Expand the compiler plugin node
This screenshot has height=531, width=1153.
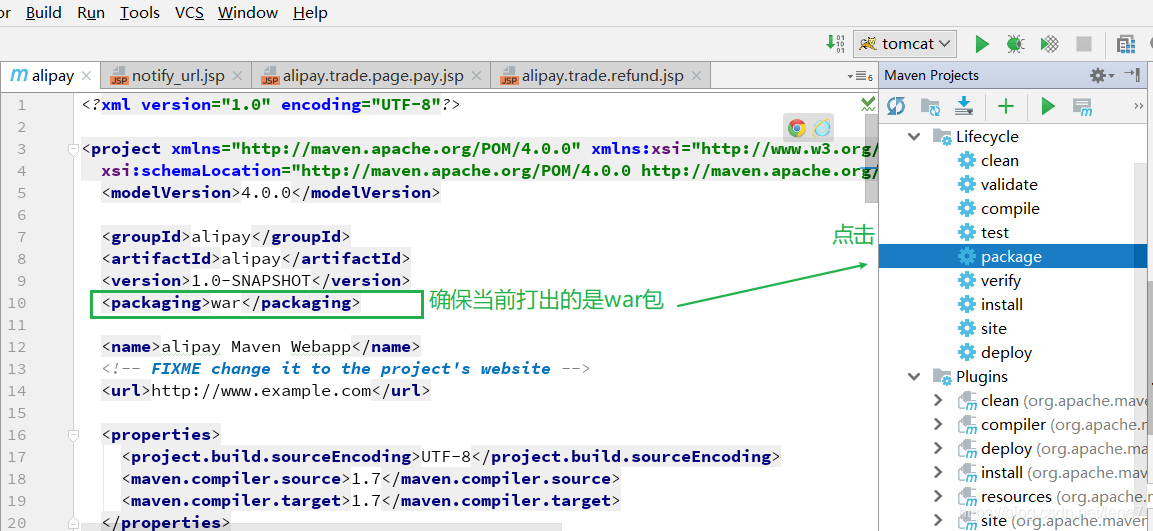938,424
